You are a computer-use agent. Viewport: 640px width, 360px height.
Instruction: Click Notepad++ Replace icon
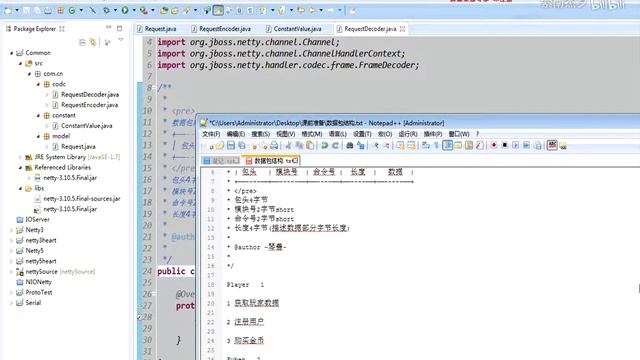coord(360,145)
